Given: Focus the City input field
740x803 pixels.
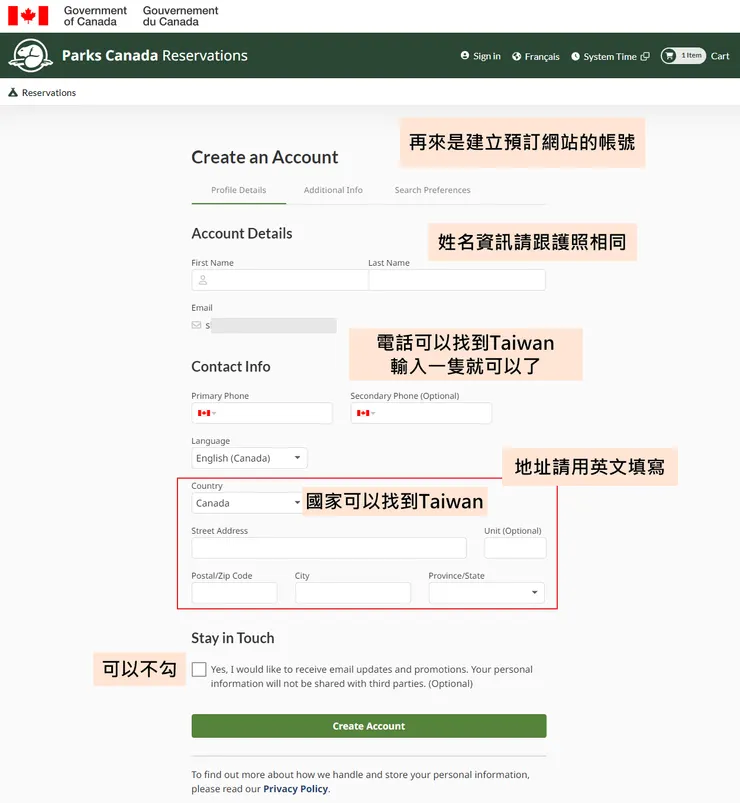Looking at the screenshot, I should pyautogui.click(x=353, y=593).
